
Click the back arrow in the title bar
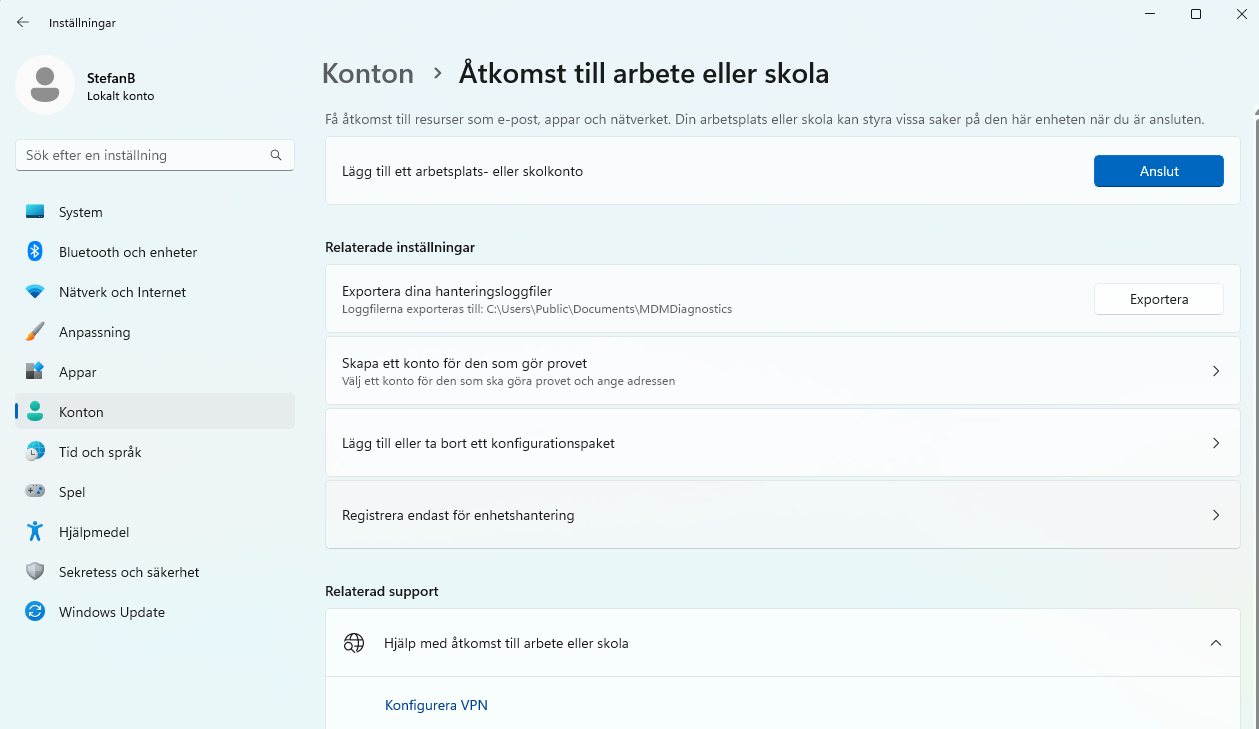tap(23, 22)
